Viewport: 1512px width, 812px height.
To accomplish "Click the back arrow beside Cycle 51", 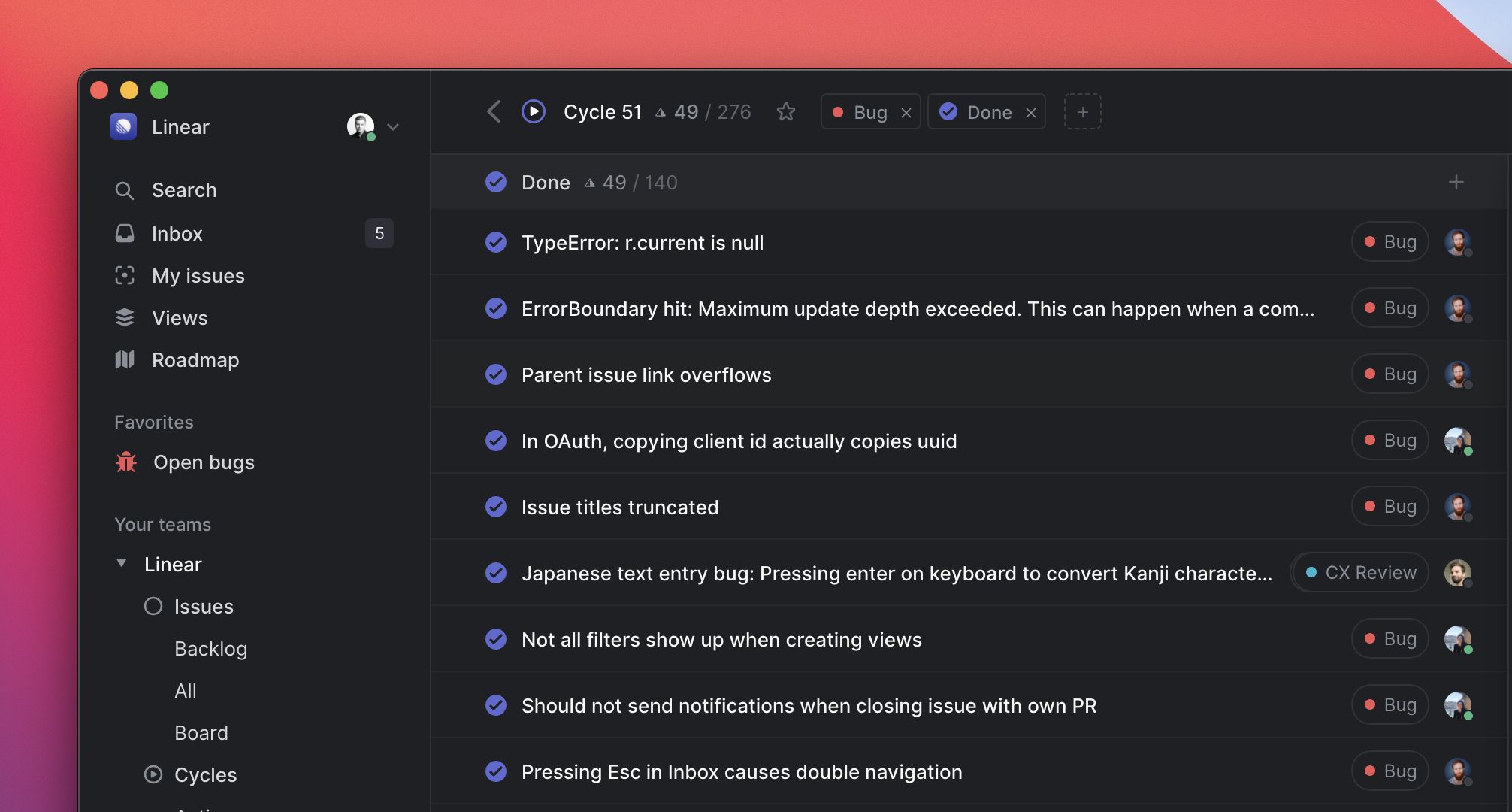I will (x=494, y=112).
